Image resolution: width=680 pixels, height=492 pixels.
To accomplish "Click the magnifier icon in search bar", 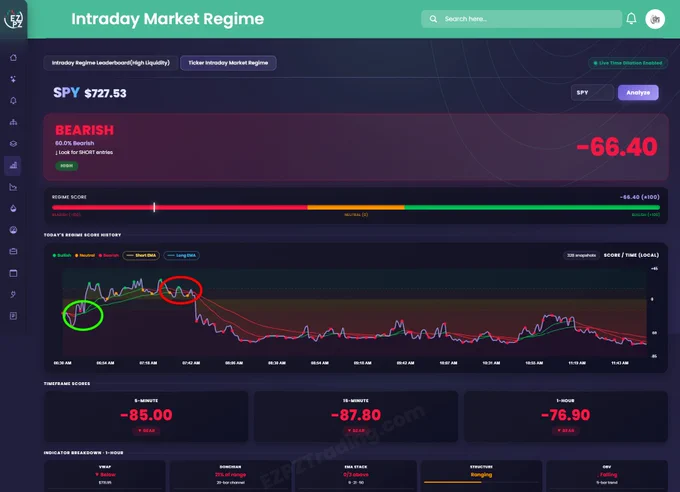I will pos(433,19).
